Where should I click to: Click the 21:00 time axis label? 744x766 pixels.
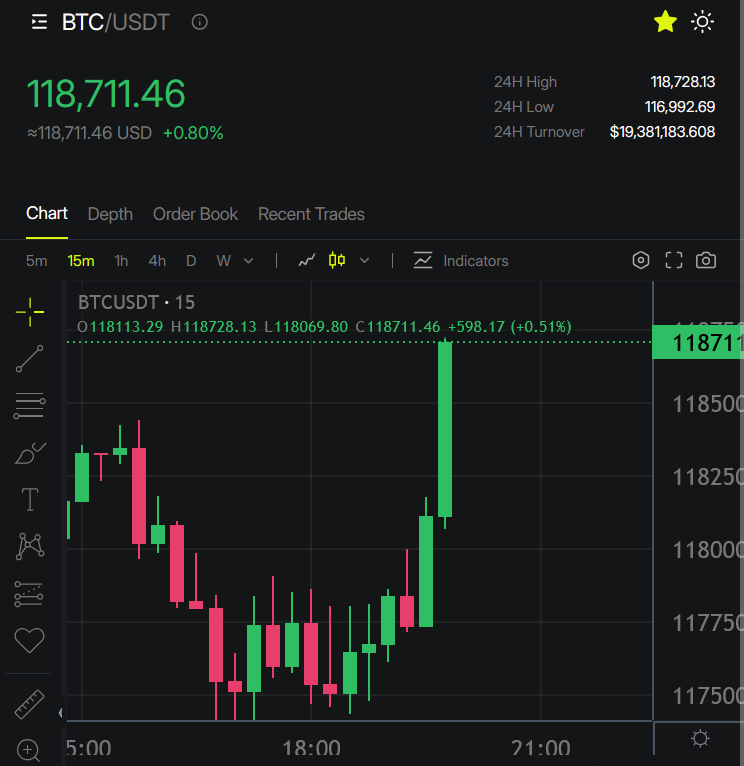tap(541, 748)
